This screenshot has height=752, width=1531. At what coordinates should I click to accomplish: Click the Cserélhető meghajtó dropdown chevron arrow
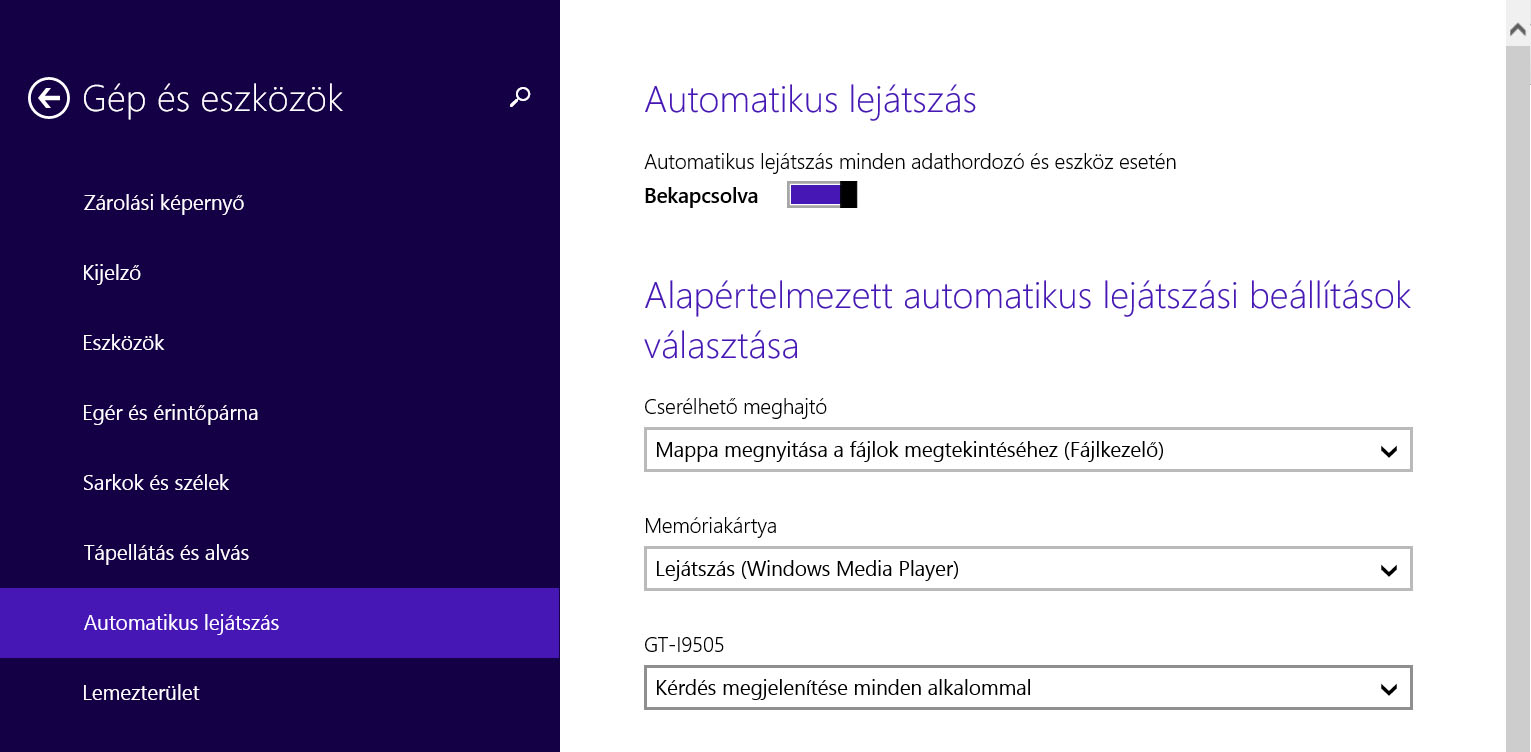pyautogui.click(x=1388, y=451)
